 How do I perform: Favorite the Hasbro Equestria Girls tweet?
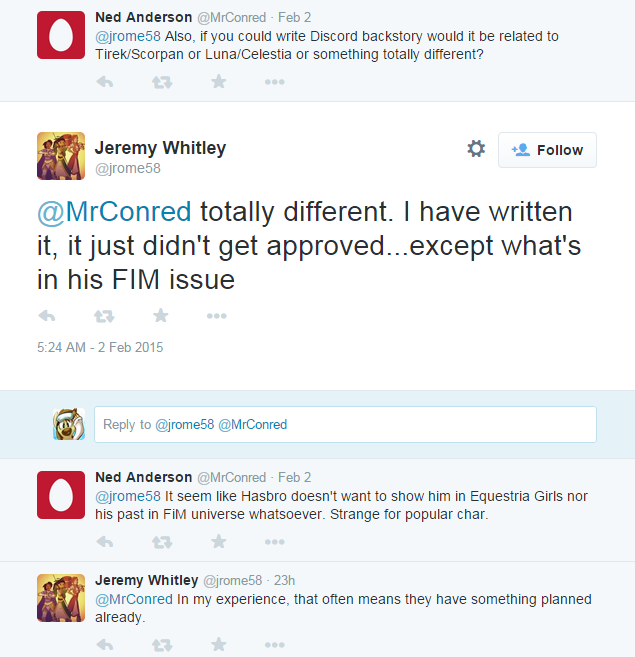(x=218, y=542)
